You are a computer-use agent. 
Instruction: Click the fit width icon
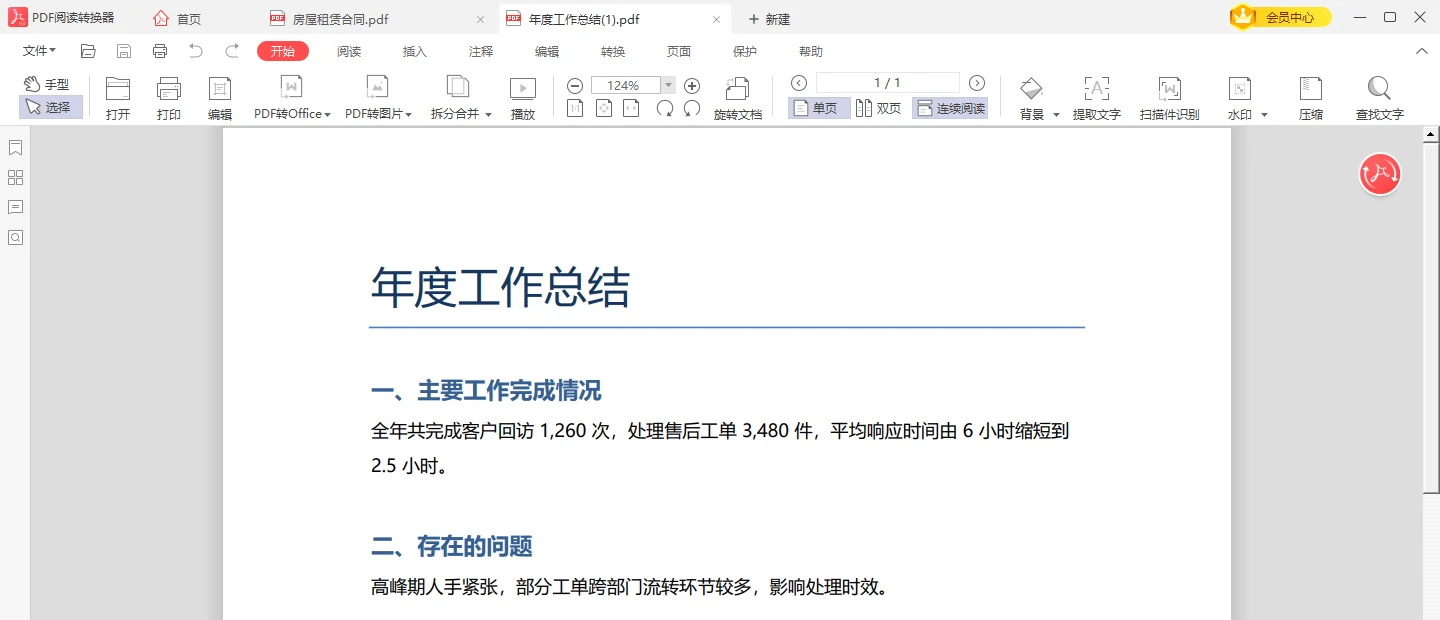tap(631, 108)
